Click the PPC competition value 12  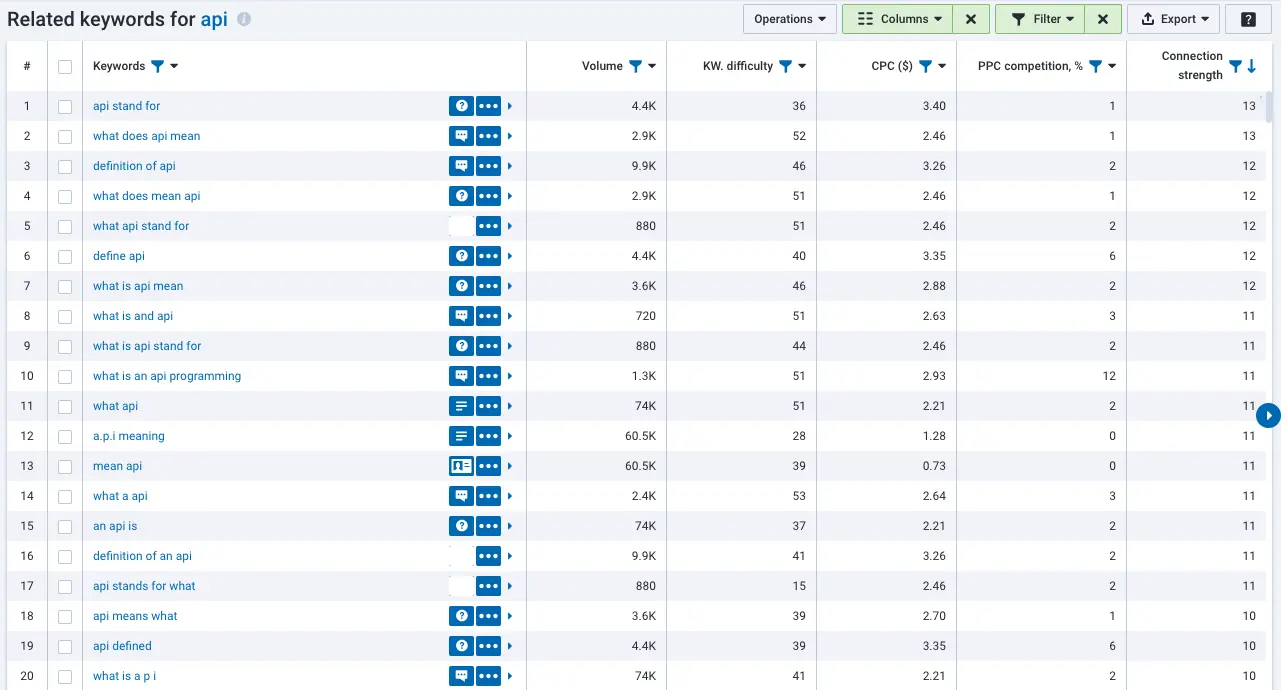(x=1108, y=376)
